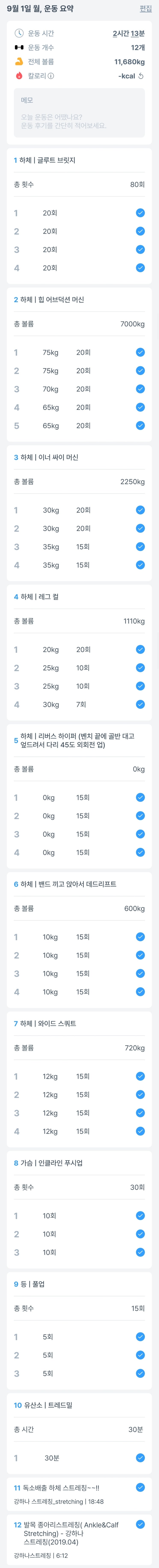Toggle the 65kg fifth set of 힙 어브덕션 머신
This screenshot has width=159, height=1568.
click(x=140, y=426)
